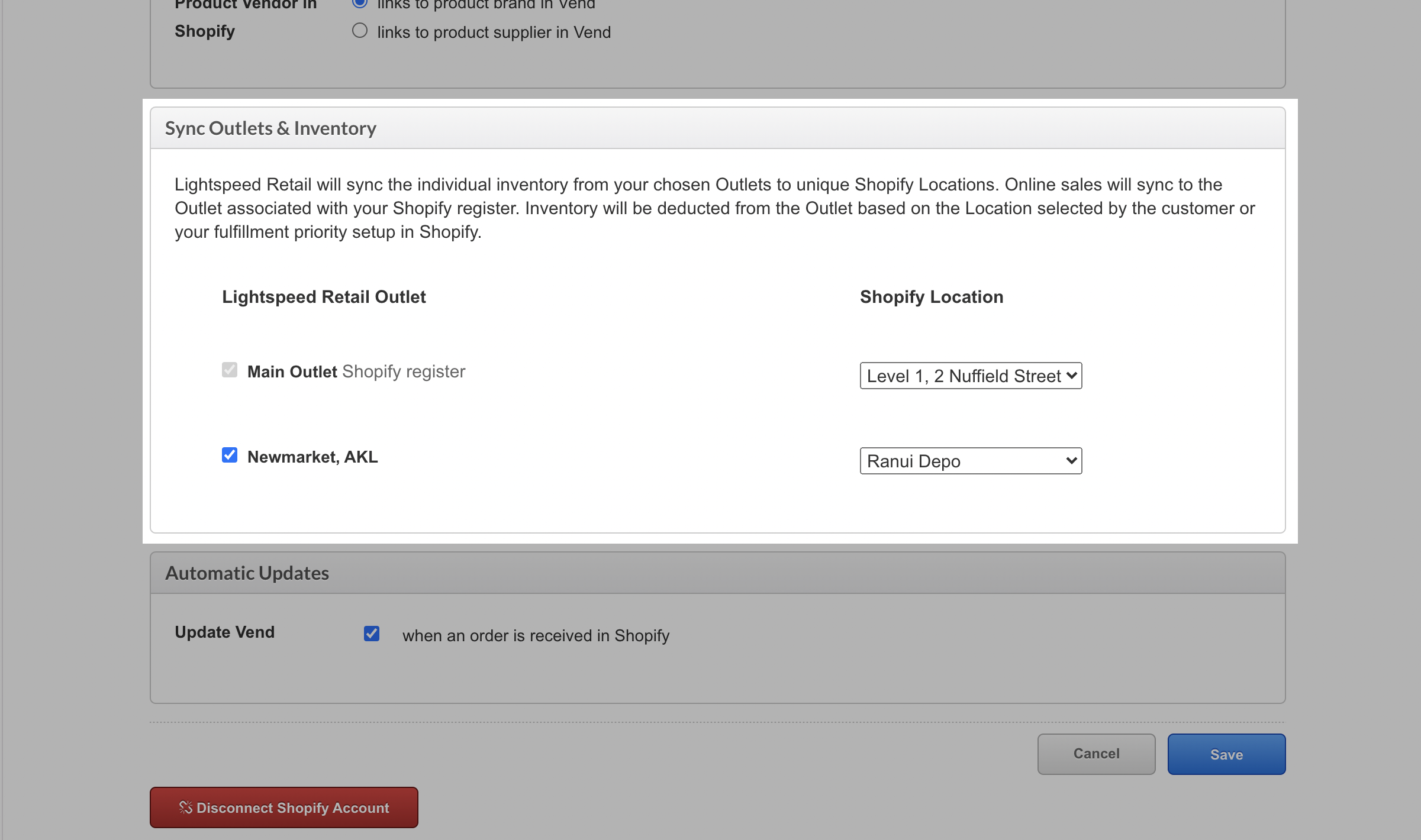
Task: Click the broken-link icon on Disconnect button
Action: click(x=185, y=807)
